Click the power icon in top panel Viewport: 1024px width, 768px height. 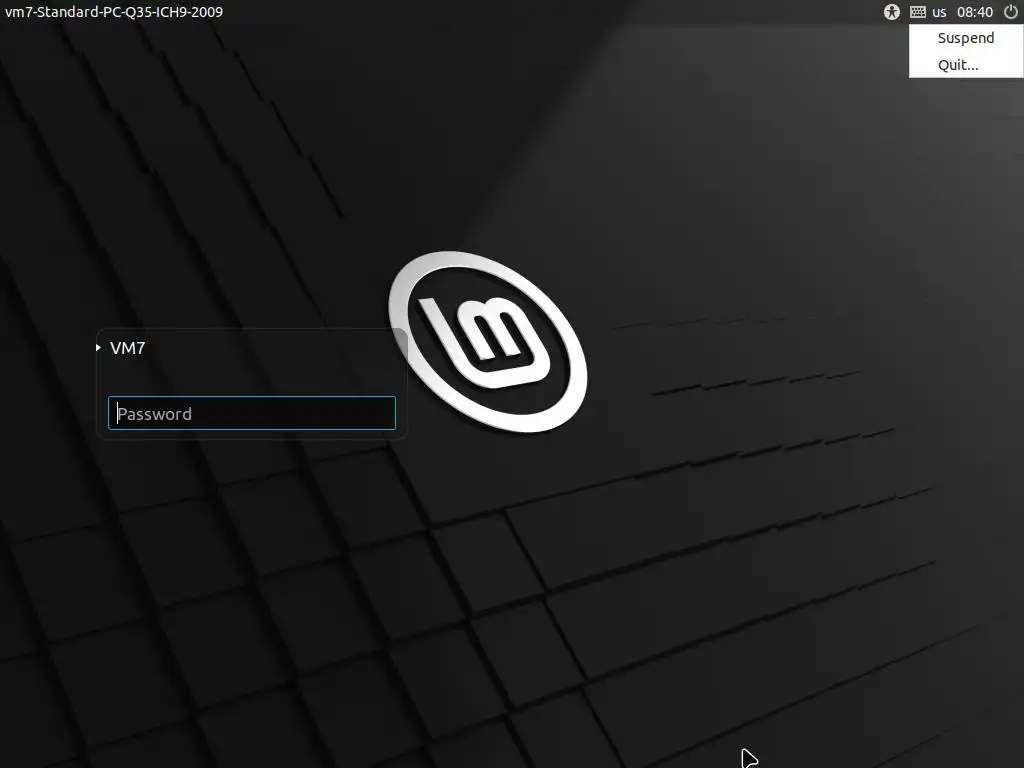pos(1010,12)
